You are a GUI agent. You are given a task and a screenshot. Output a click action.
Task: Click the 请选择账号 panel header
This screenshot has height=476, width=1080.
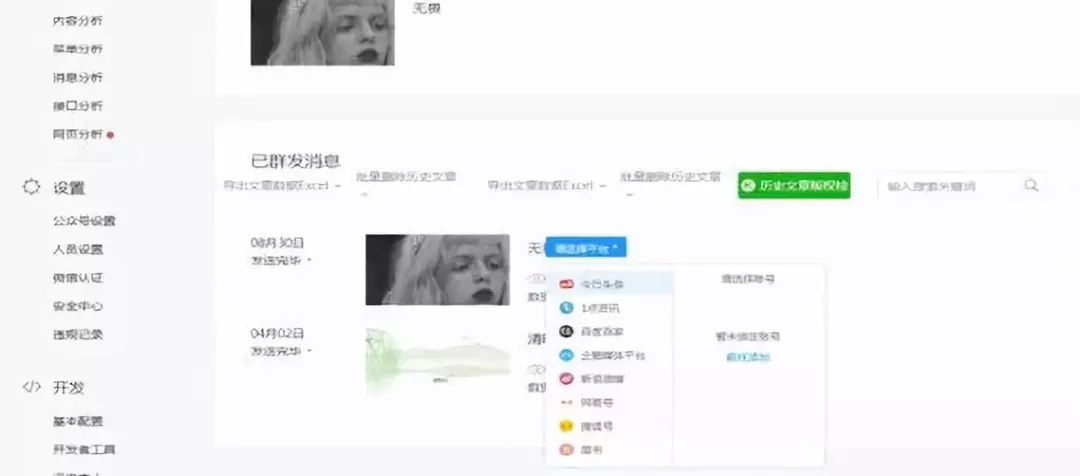click(748, 279)
